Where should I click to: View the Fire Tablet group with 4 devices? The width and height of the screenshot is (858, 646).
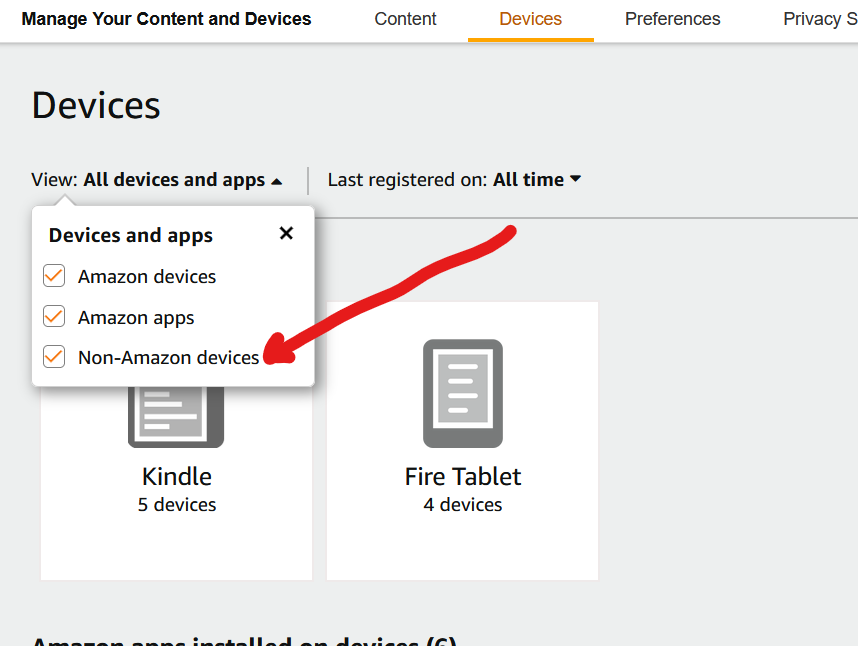coord(462,490)
